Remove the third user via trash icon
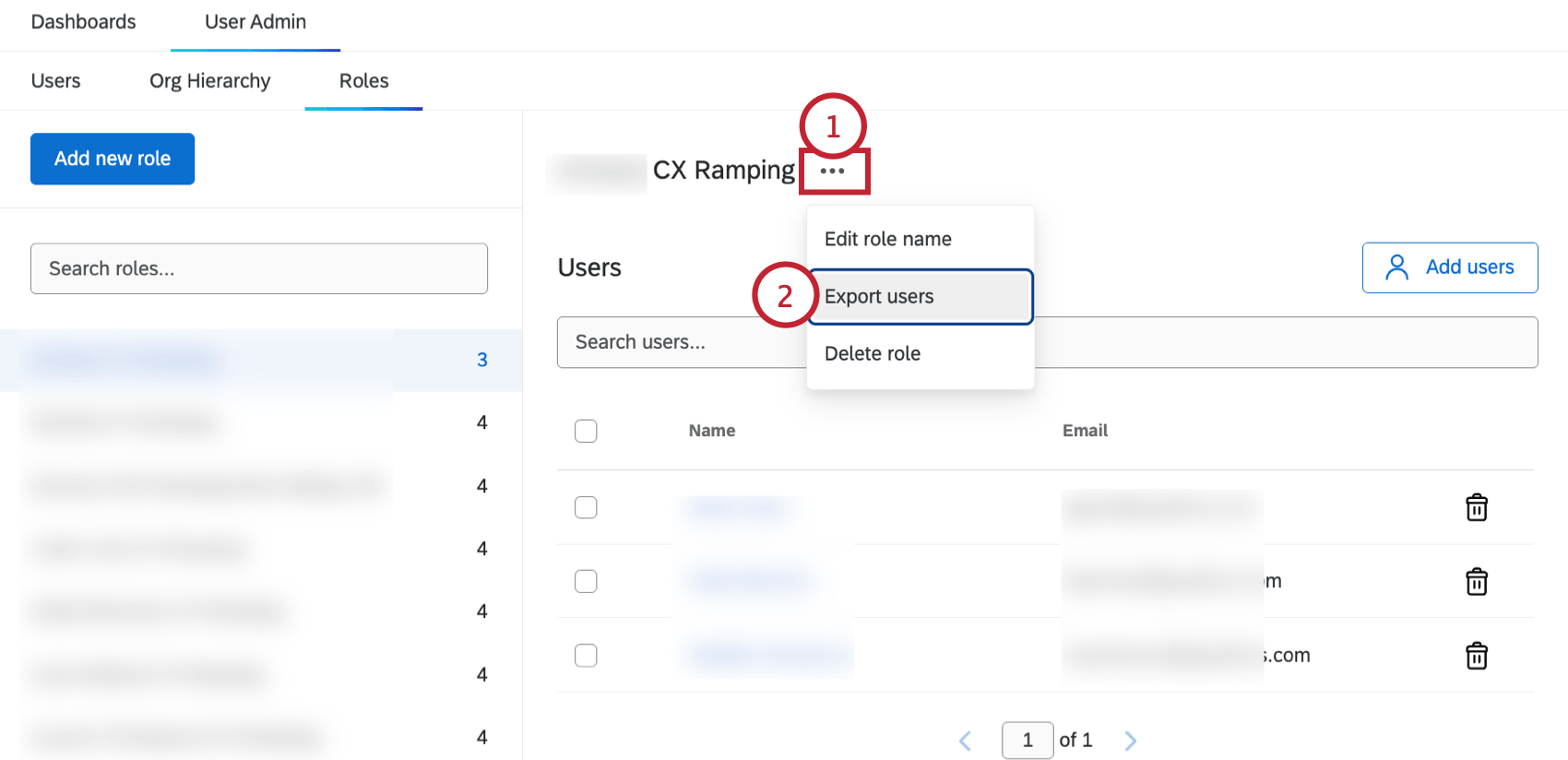This screenshot has width=1568, height=760. [1476, 656]
